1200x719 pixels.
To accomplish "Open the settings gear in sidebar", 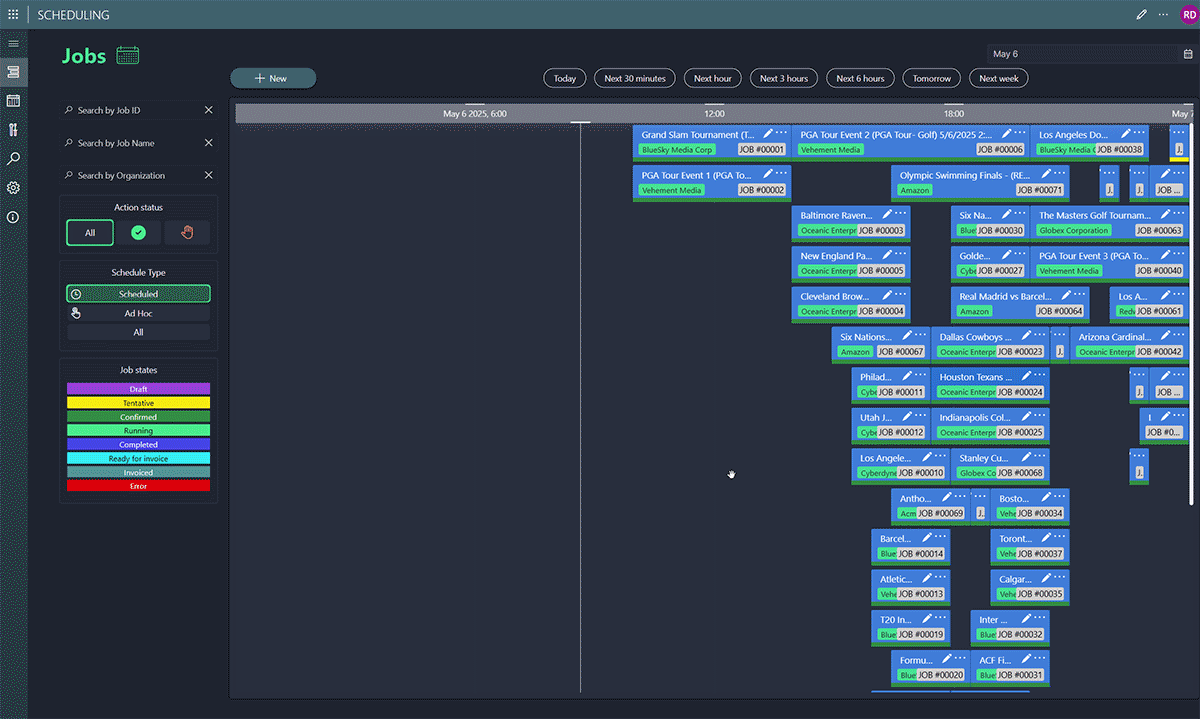I will [x=13, y=188].
